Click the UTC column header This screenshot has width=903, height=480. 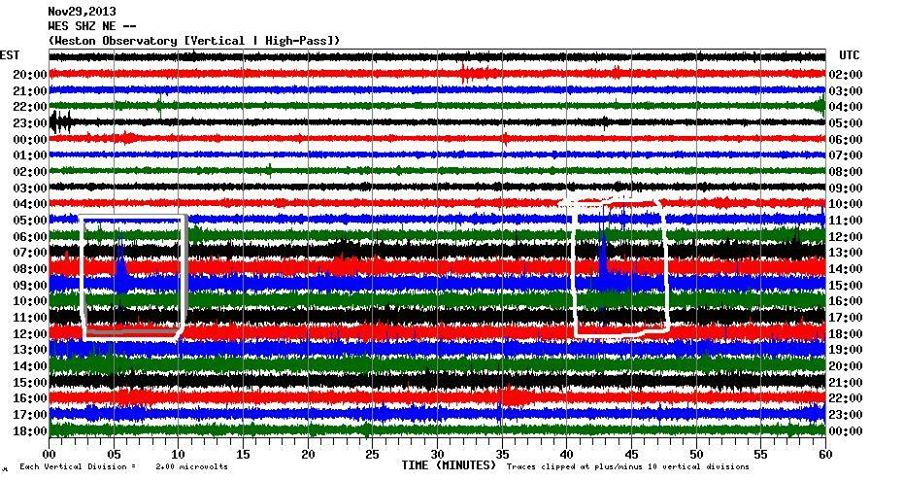848,54
